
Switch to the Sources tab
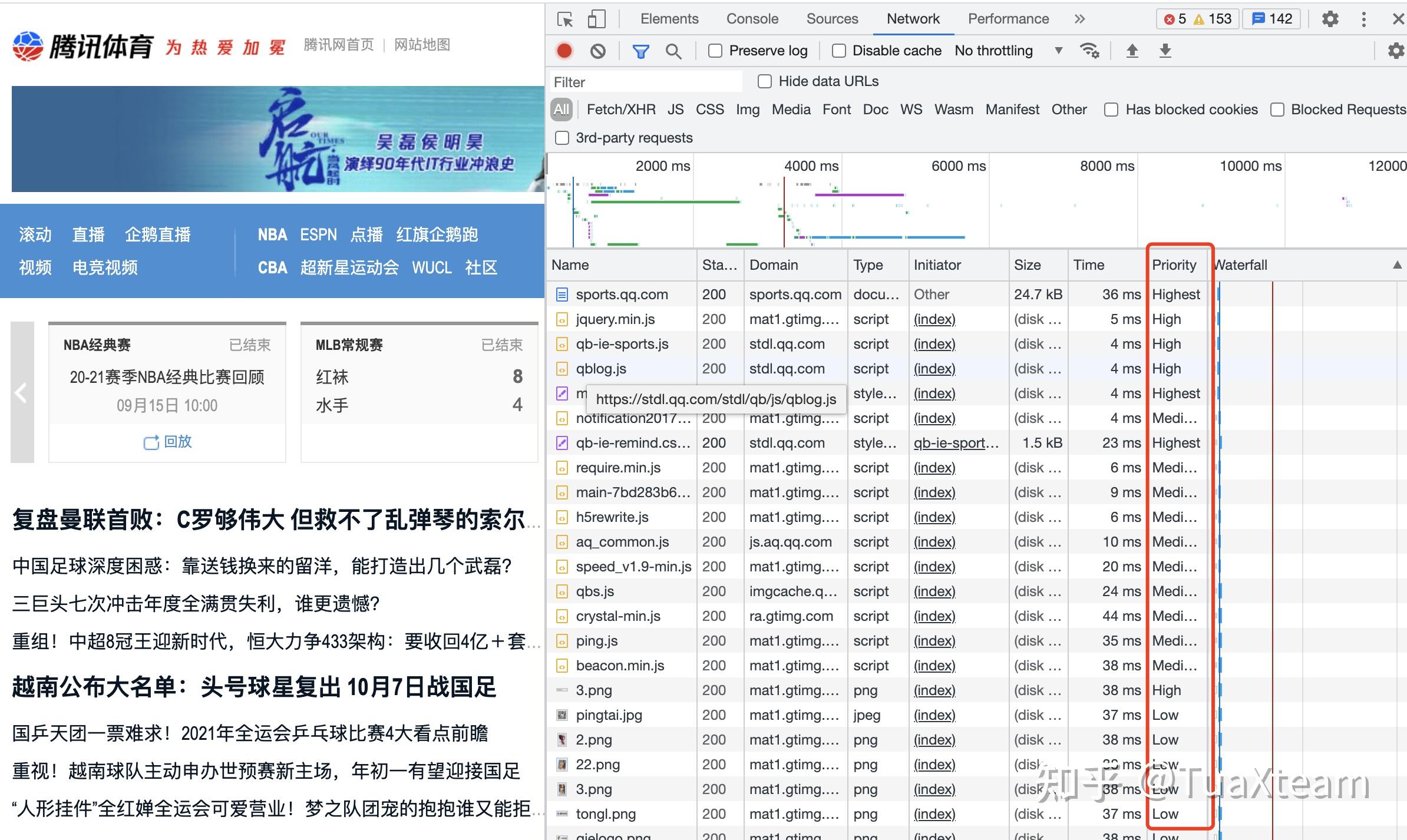pyautogui.click(x=832, y=19)
